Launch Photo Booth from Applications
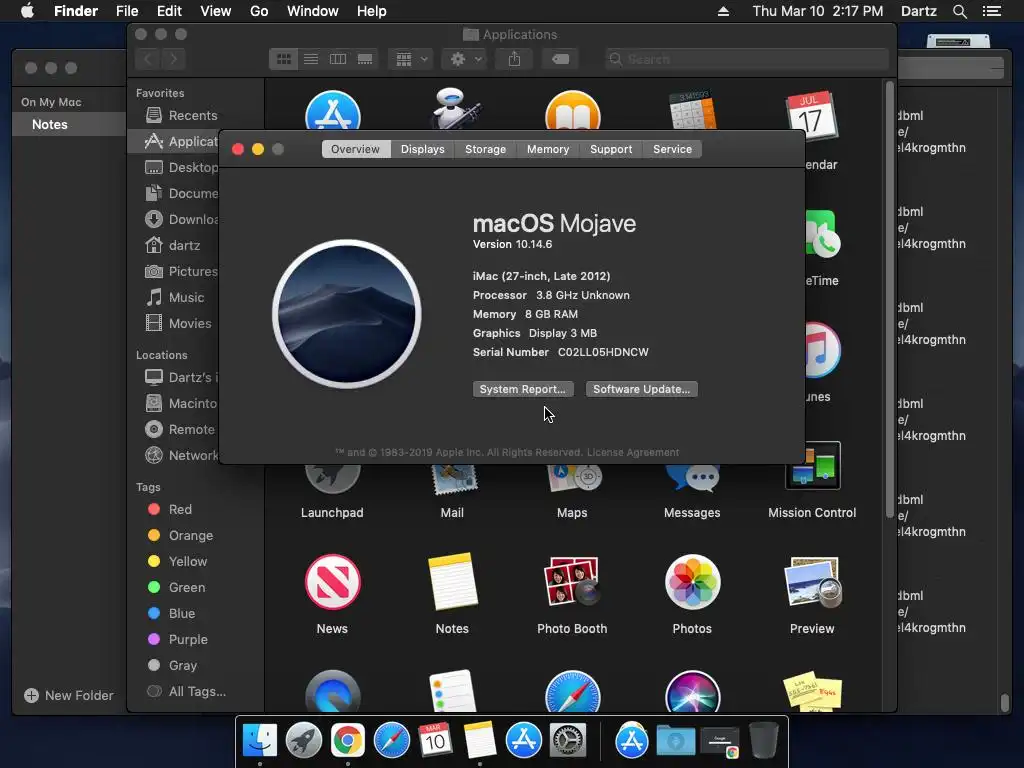 (x=572, y=582)
